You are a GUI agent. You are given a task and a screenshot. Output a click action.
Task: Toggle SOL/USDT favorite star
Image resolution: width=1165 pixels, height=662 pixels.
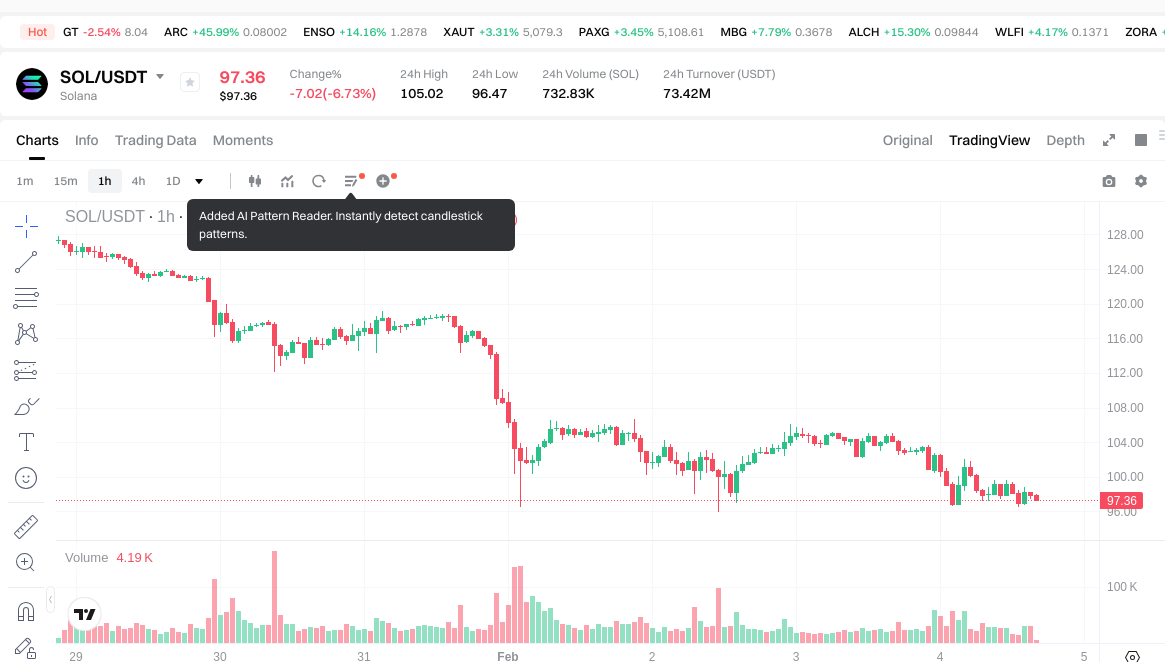[x=190, y=83]
